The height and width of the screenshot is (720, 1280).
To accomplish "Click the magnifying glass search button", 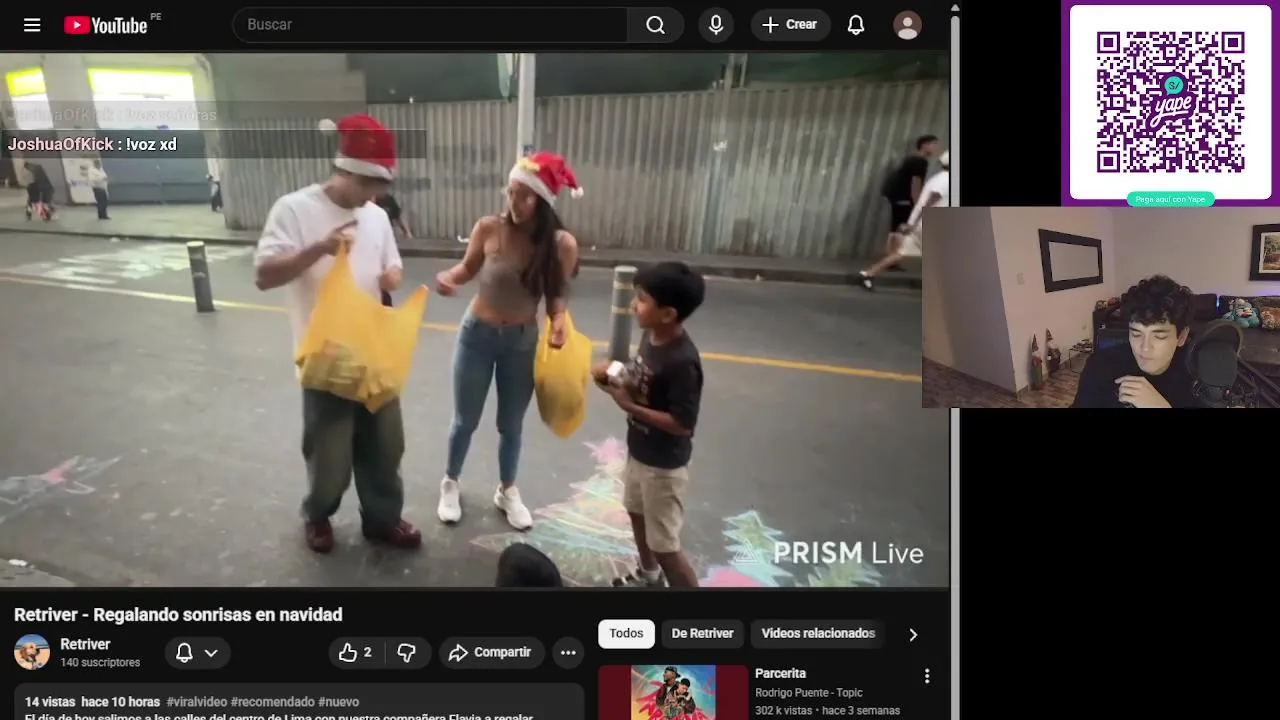I will point(656,25).
